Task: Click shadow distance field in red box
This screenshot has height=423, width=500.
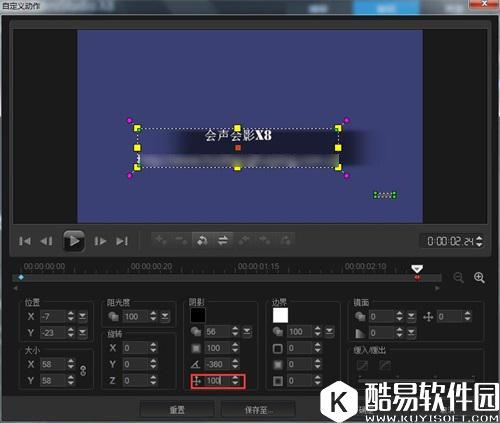Action: (x=218, y=381)
